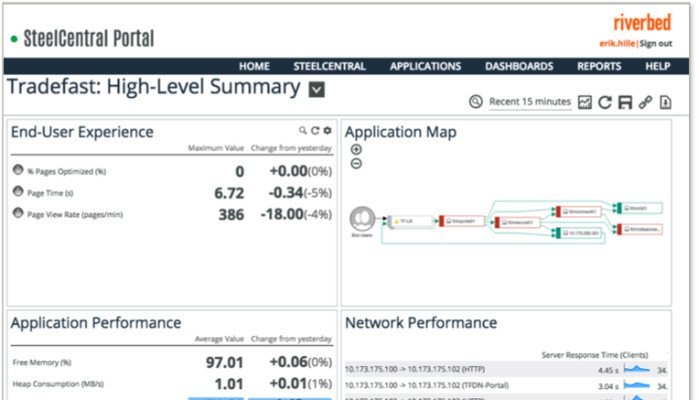This screenshot has width=698, height=400.
Task: Open the End-User Experience panel gear settings
Action: pyautogui.click(x=328, y=130)
